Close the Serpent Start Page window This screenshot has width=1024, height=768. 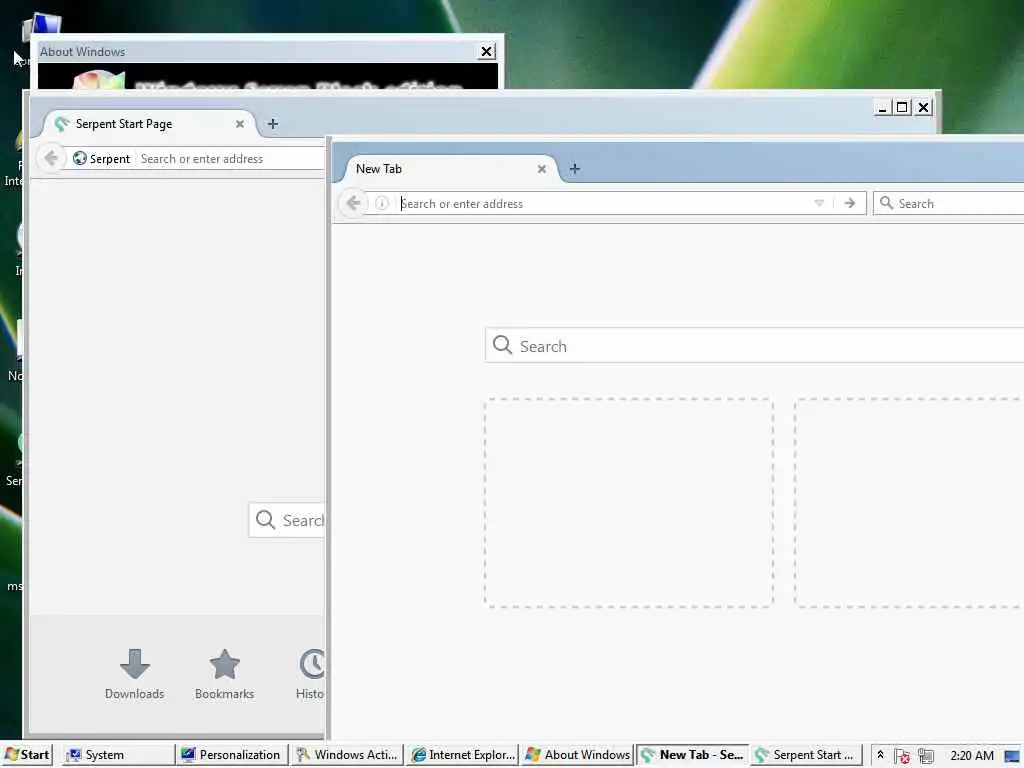tap(923, 108)
